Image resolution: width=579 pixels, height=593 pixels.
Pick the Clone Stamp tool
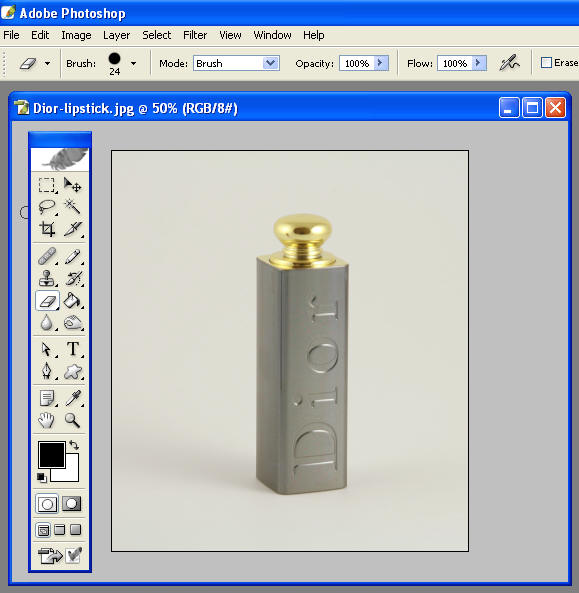(47, 278)
